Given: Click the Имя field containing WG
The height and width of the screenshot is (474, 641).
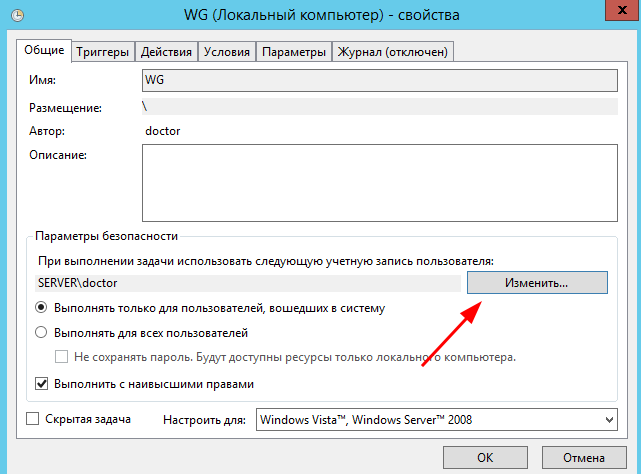Looking at the screenshot, I should [x=380, y=80].
